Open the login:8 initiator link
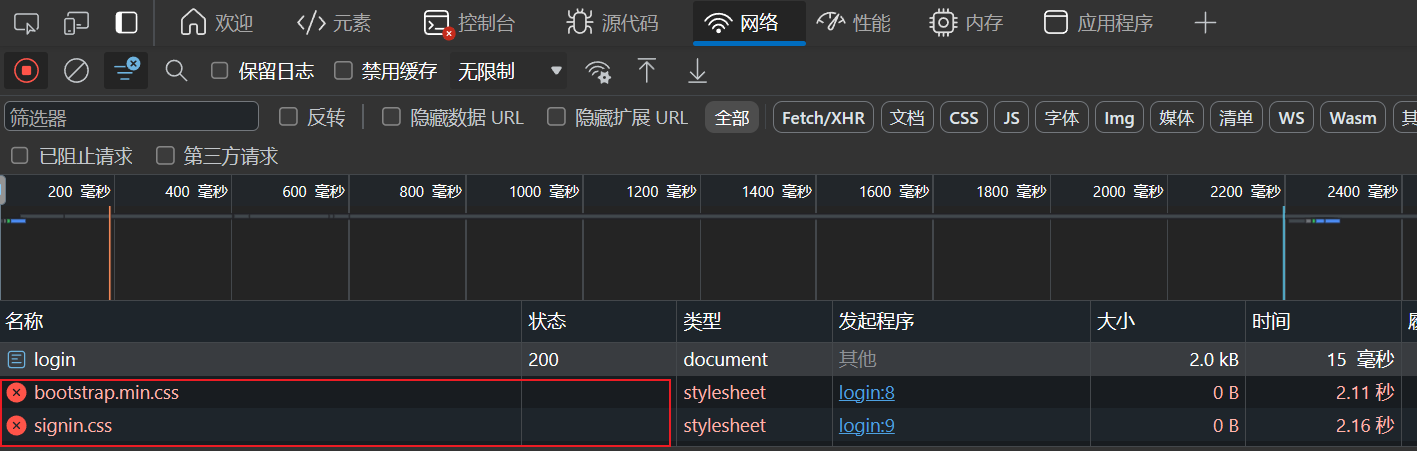Screen dimensions: 1417x451 point(867,393)
